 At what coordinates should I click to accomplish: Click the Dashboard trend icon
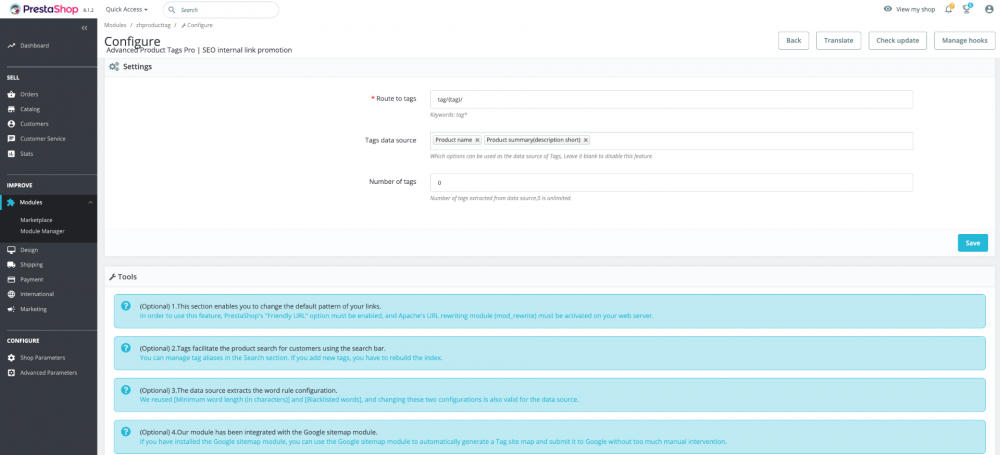tap(11, 46)
